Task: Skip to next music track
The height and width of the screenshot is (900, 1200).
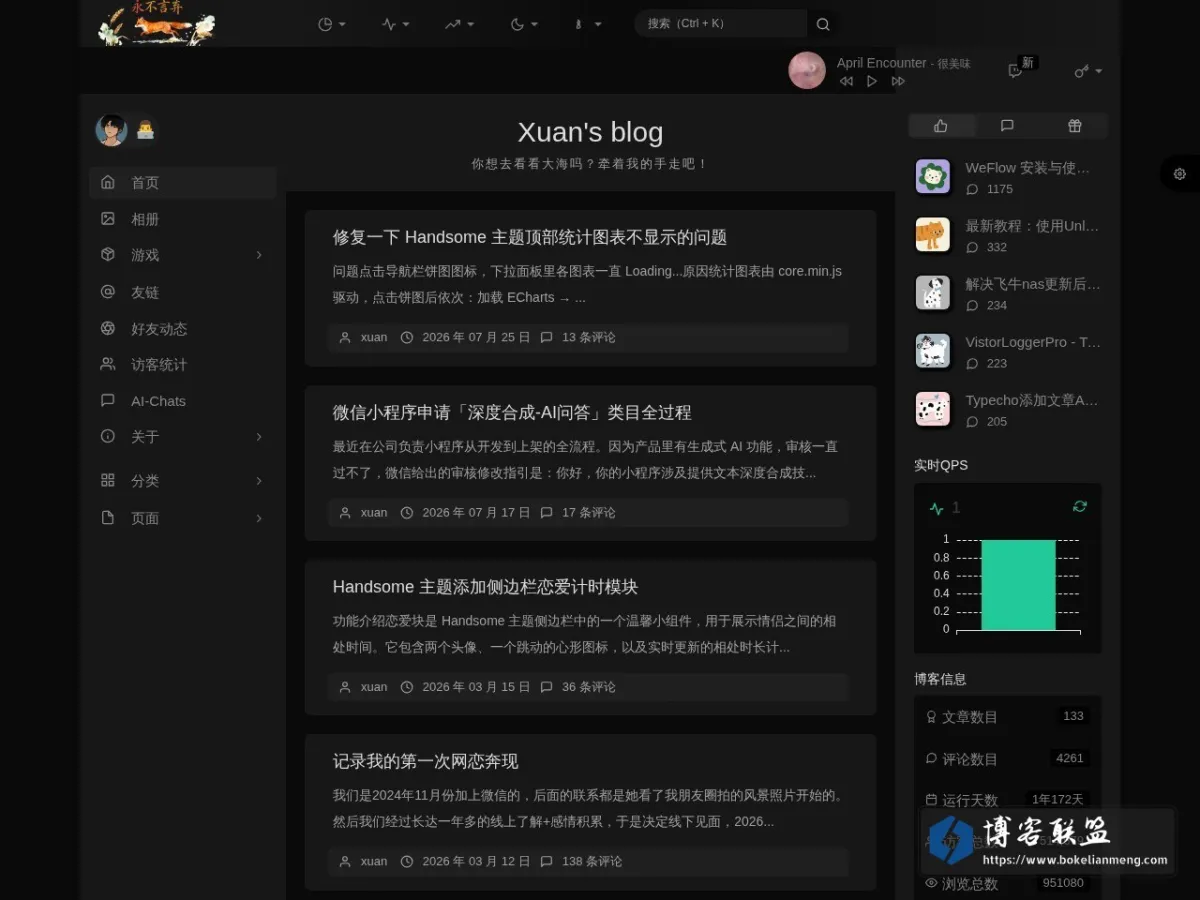Action: (898, 81)
